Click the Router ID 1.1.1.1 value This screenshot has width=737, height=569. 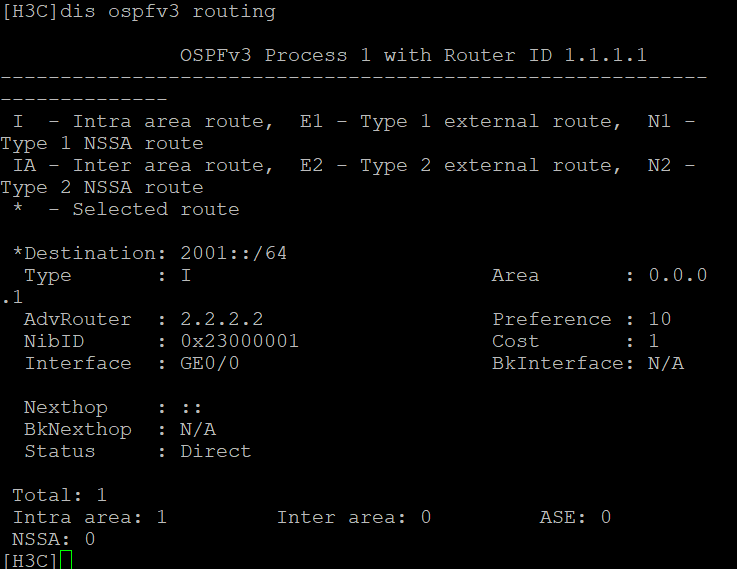pyautogui.click(x=606, y=55)
